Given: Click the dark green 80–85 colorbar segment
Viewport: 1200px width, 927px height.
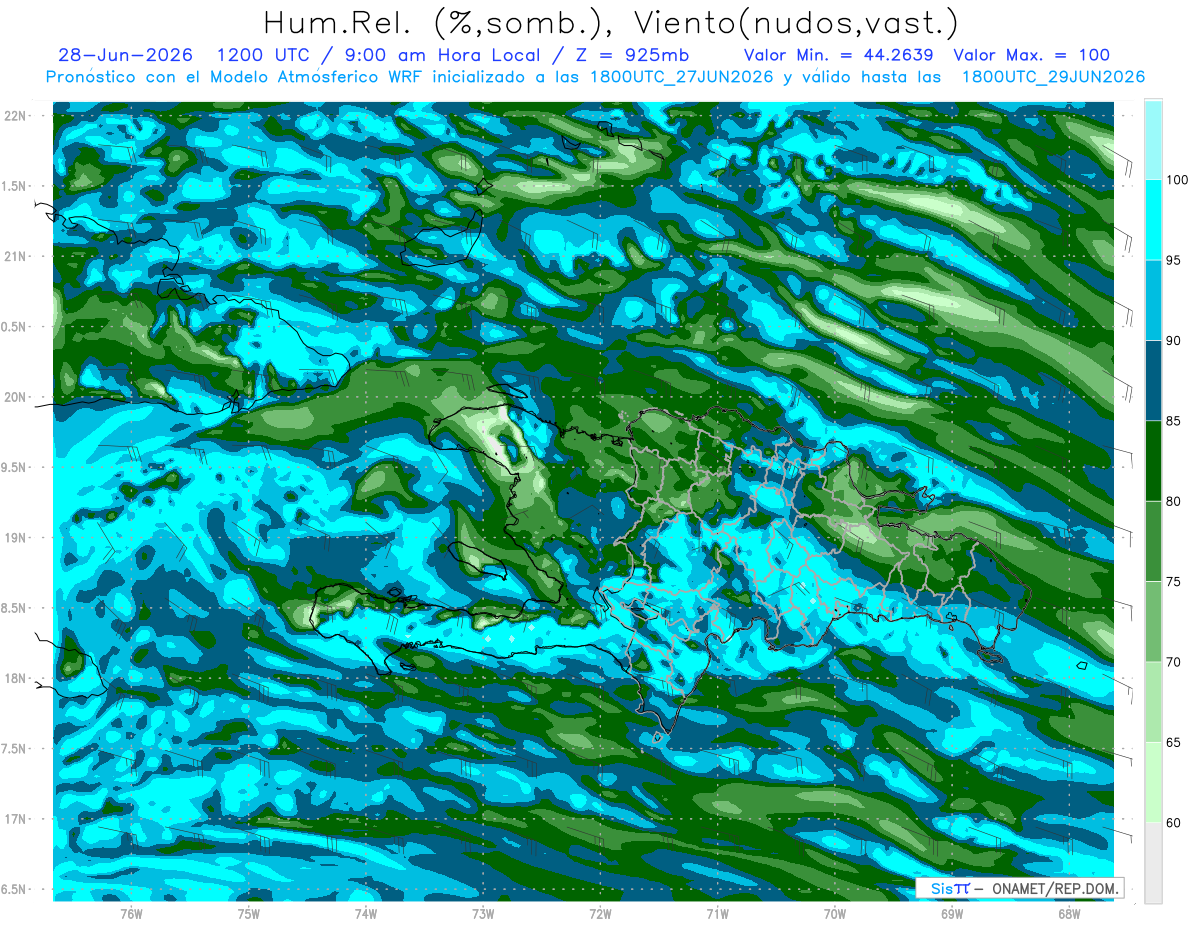Looking at the screenshot, I should [x=1153, y=461].
